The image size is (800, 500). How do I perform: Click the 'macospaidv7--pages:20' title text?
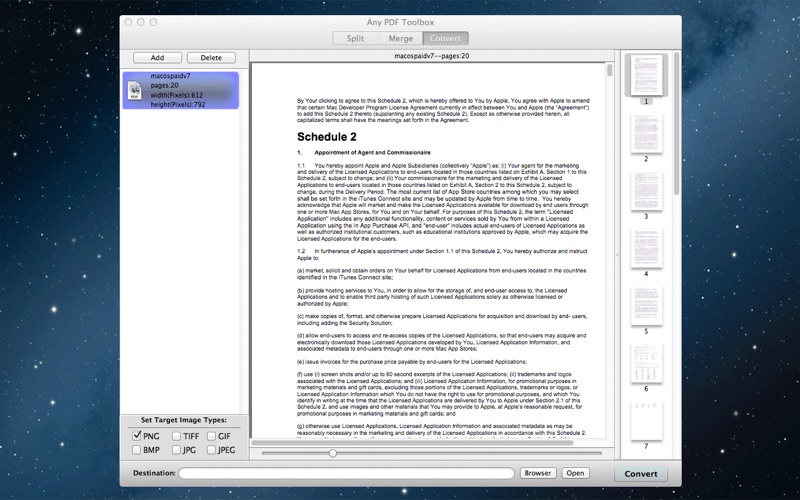click(432, 56)
